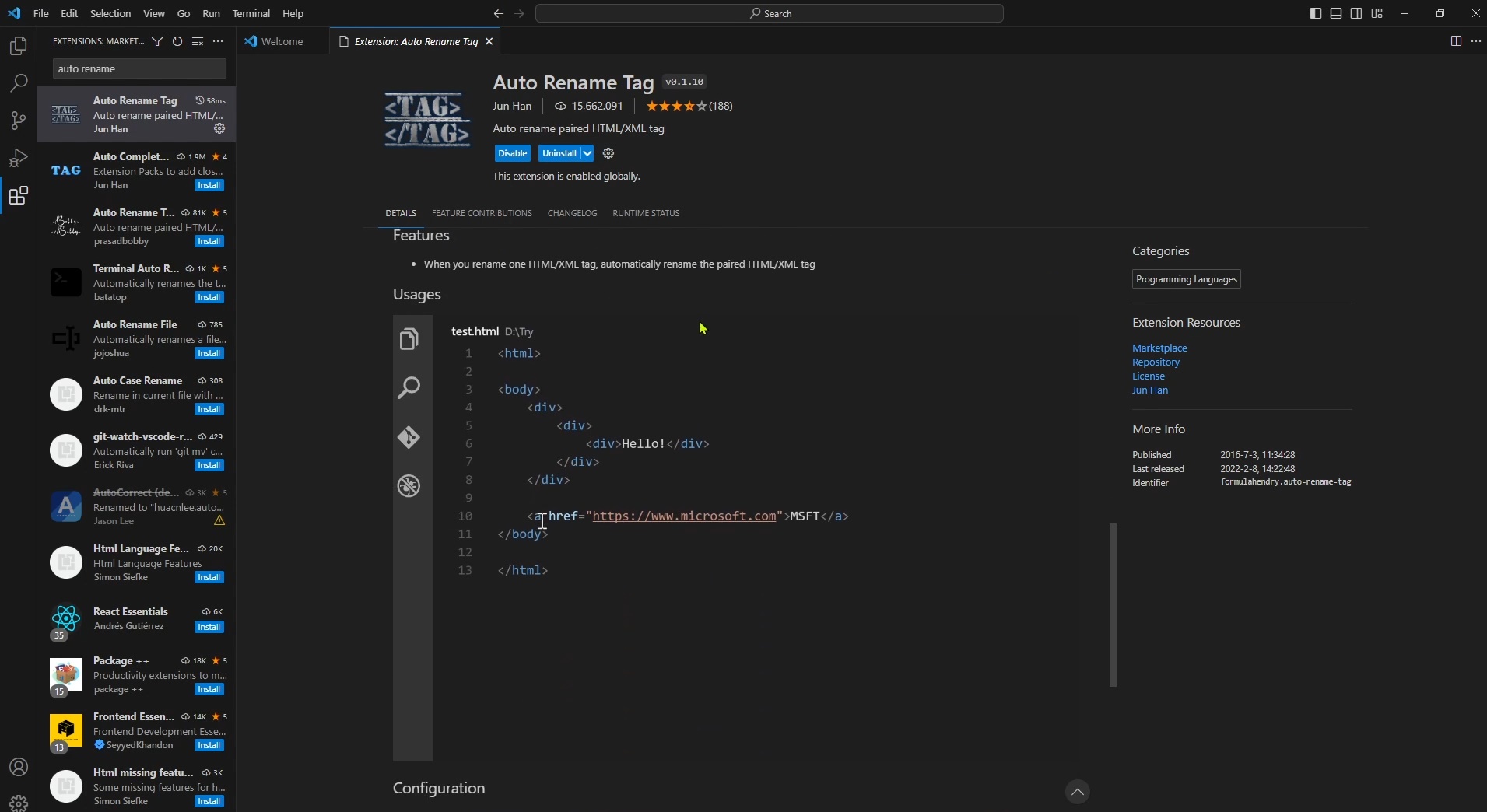Install Terminal Auto Rename extension
This screenshot has width=1487, height=812.
click(209, 297)
